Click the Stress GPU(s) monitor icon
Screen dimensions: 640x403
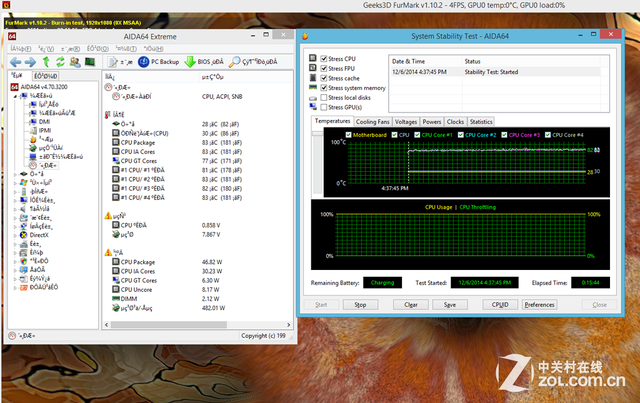tap(313, 107)
